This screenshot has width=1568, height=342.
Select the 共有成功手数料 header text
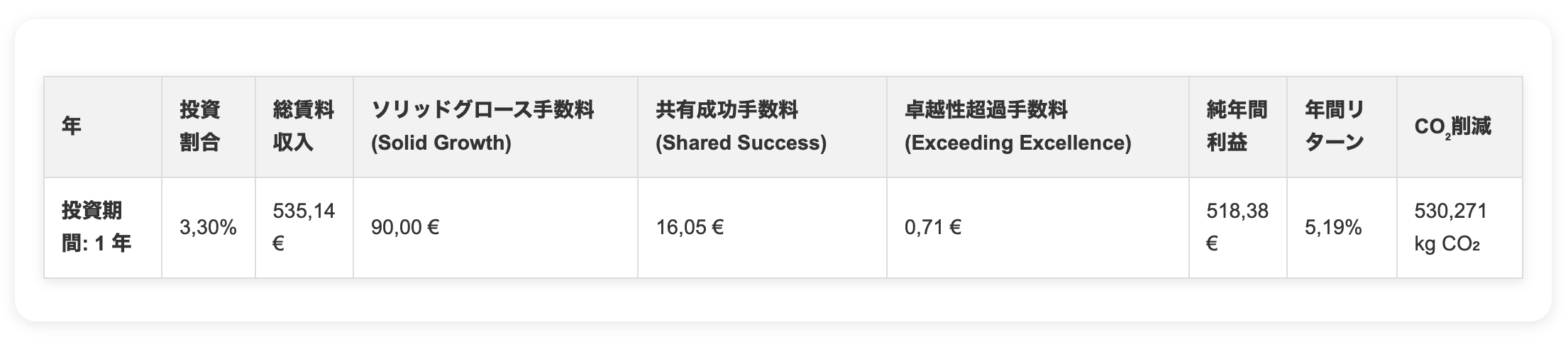click(727, 111)
